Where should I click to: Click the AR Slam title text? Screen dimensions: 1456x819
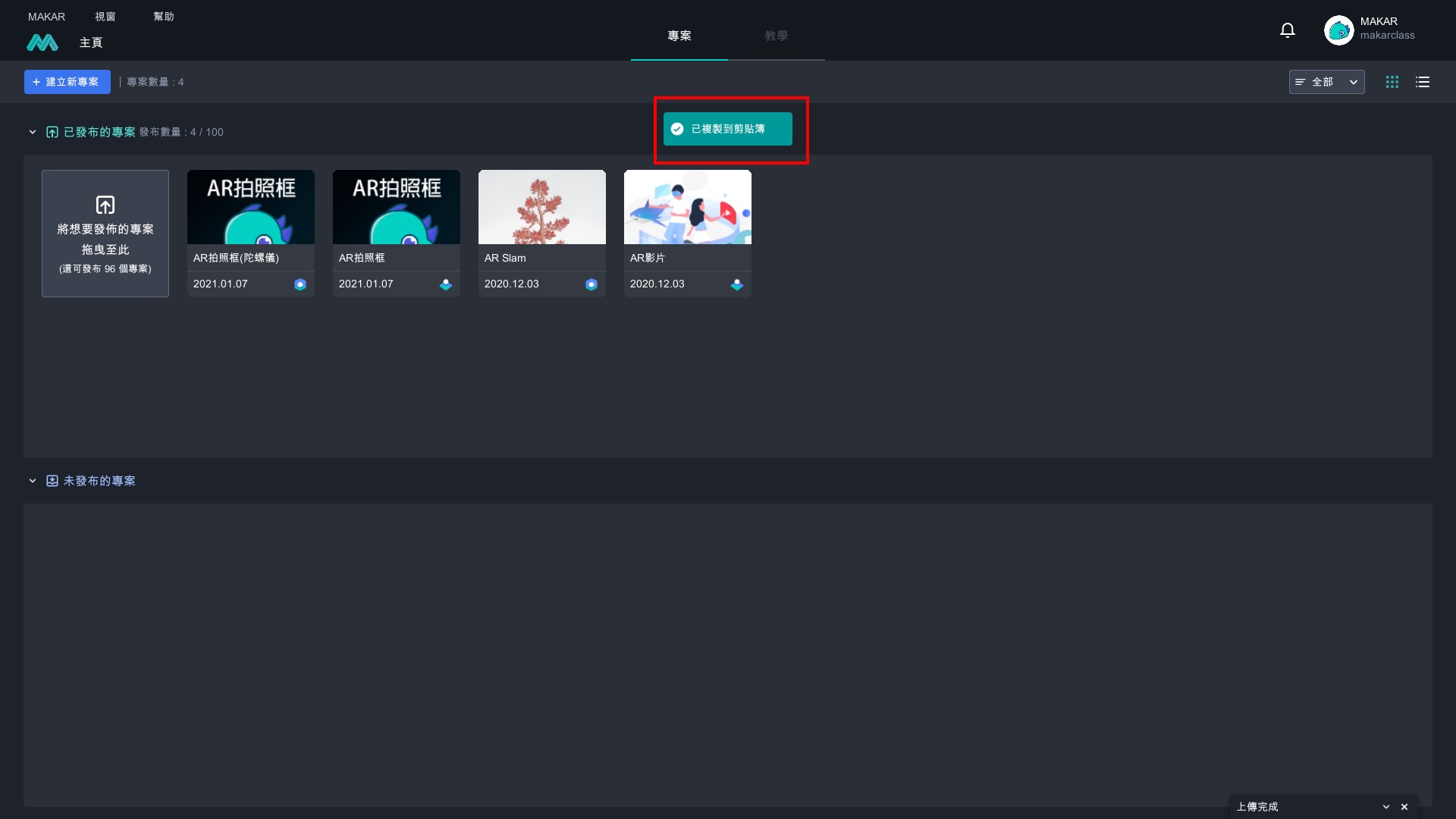coord(505,258)
